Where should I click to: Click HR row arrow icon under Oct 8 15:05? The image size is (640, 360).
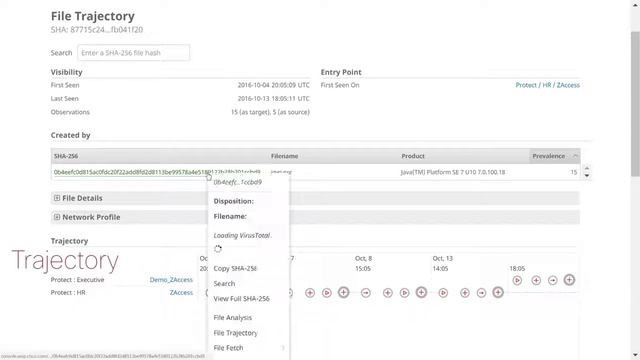click(x=366, y=293)
